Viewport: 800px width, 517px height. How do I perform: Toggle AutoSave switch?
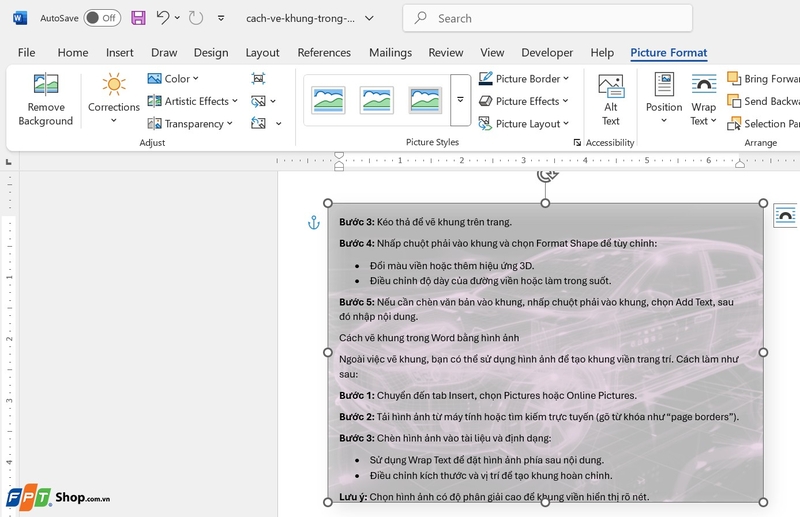101,18
